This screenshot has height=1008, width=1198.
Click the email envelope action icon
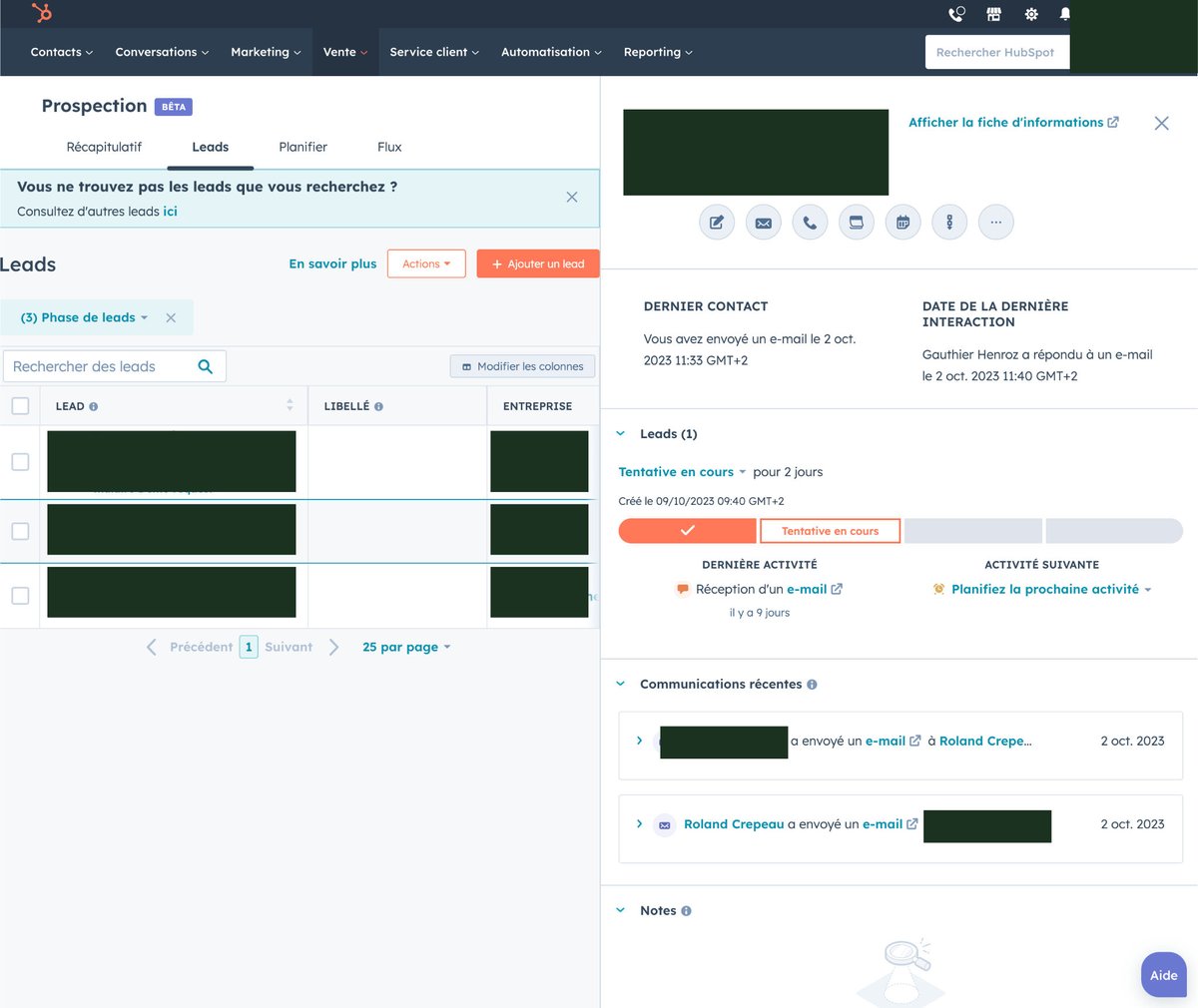763,223
